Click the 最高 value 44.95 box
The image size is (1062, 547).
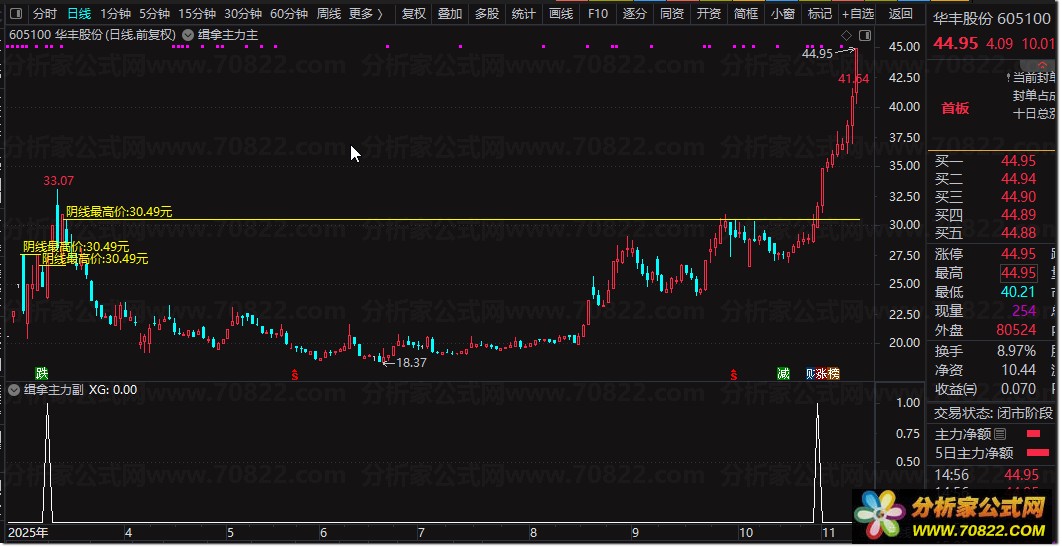coord(1019,273)
